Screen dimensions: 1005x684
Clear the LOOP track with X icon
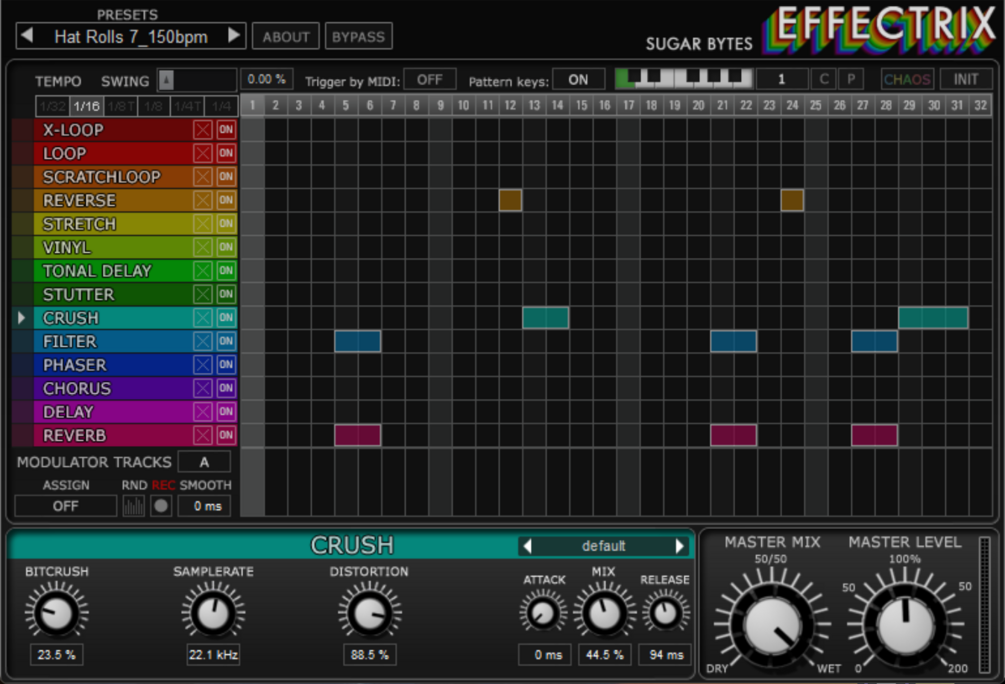coord(203,153)
